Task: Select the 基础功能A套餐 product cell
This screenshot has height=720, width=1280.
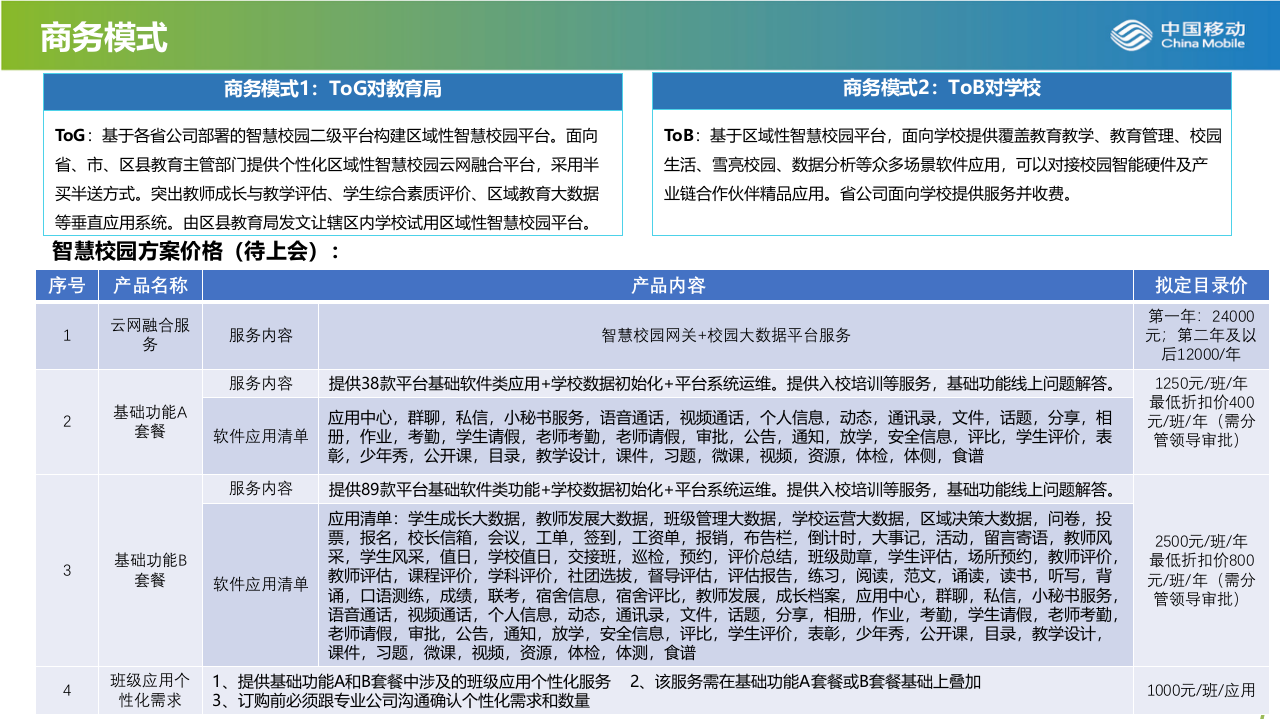Action: point(150,422)
